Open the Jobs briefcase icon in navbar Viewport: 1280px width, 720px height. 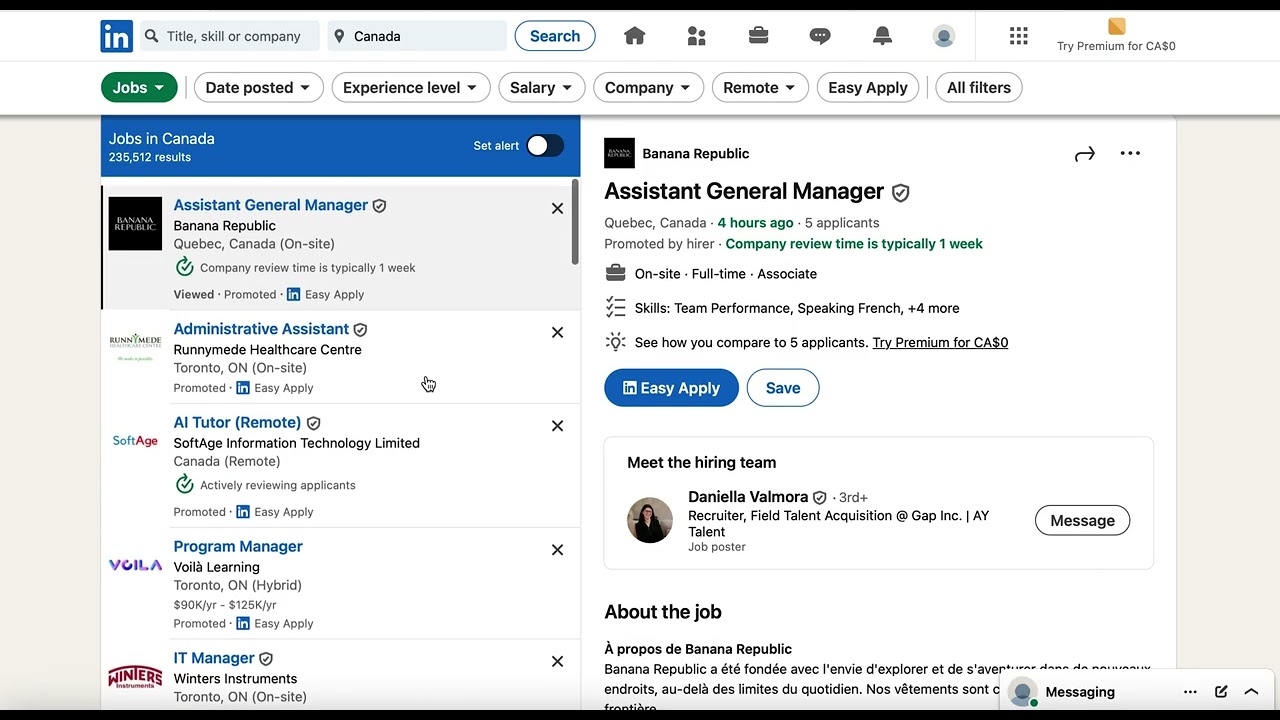(x=758, y=36)
